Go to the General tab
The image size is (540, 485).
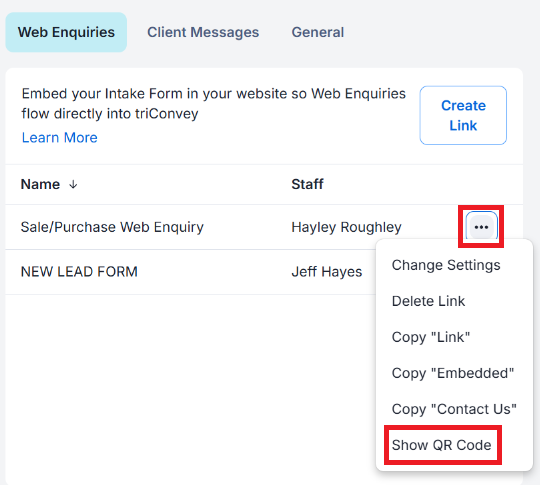(318, 32)
